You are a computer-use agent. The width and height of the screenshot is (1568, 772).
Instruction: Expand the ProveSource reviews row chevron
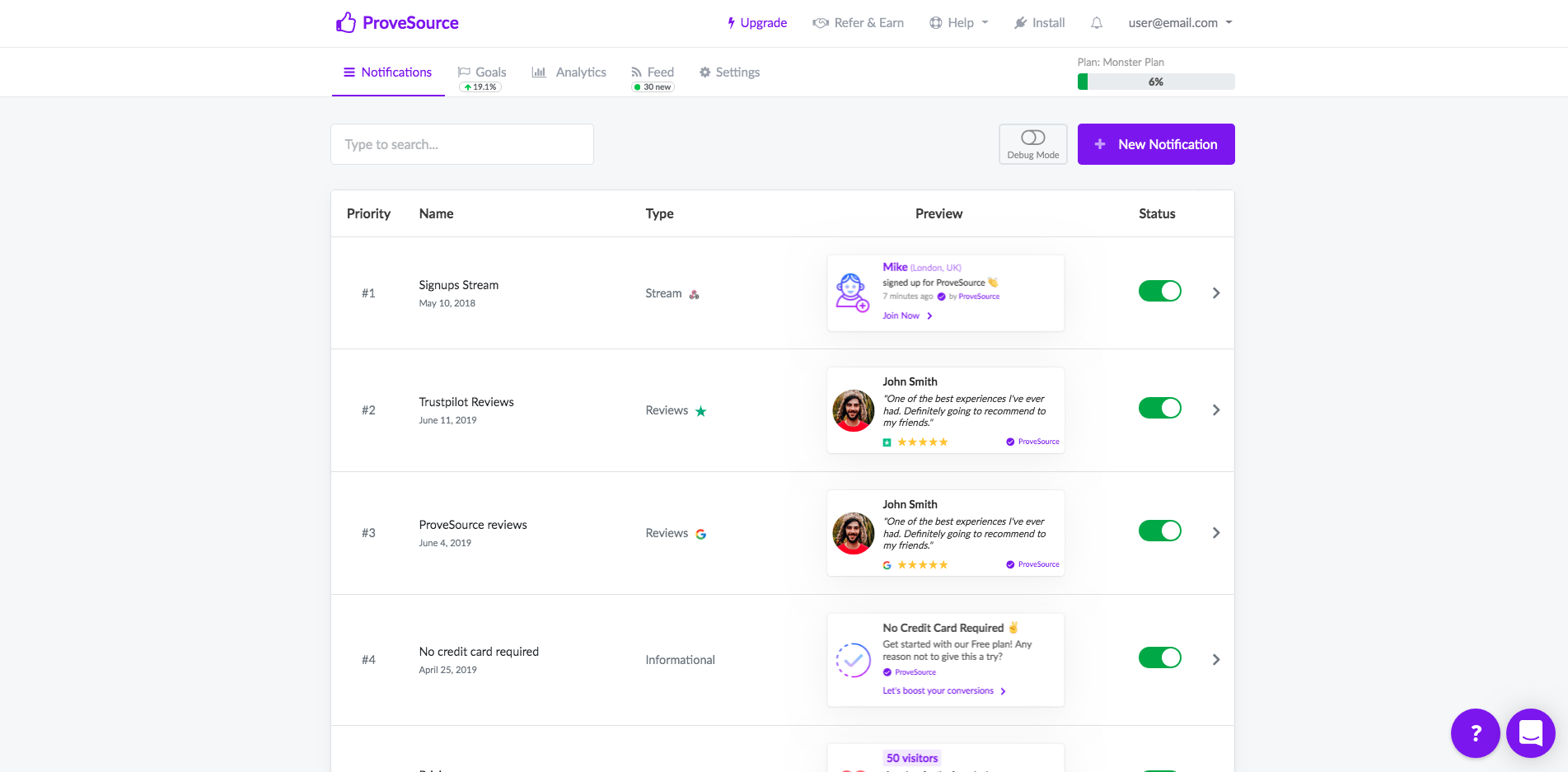[x=1216, y=533]
